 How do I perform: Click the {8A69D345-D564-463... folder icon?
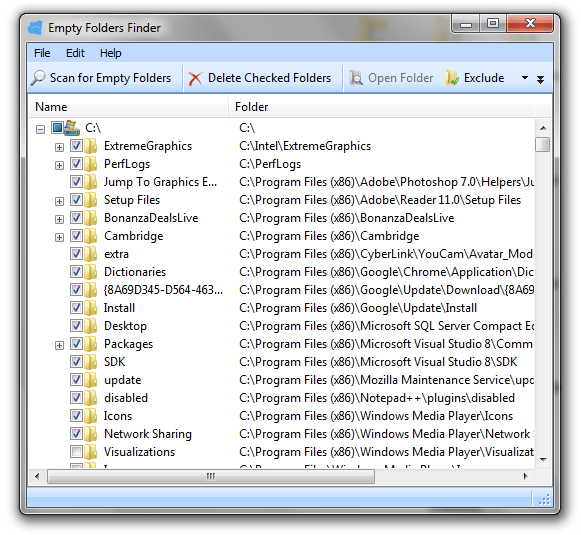click(x=90, y=290)
